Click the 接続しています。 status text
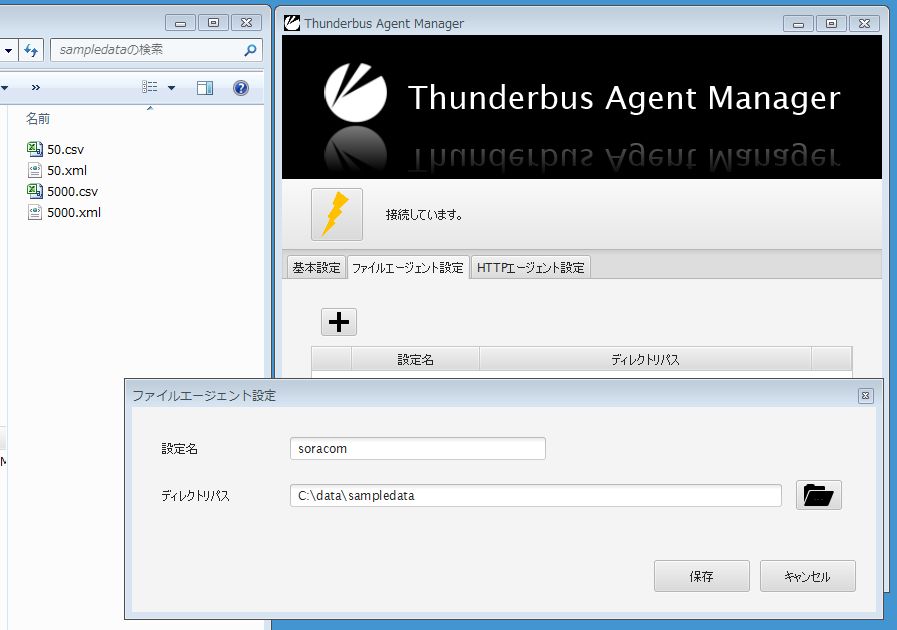Viewport: 897px width, 630px height. click(x=424, y=215)
